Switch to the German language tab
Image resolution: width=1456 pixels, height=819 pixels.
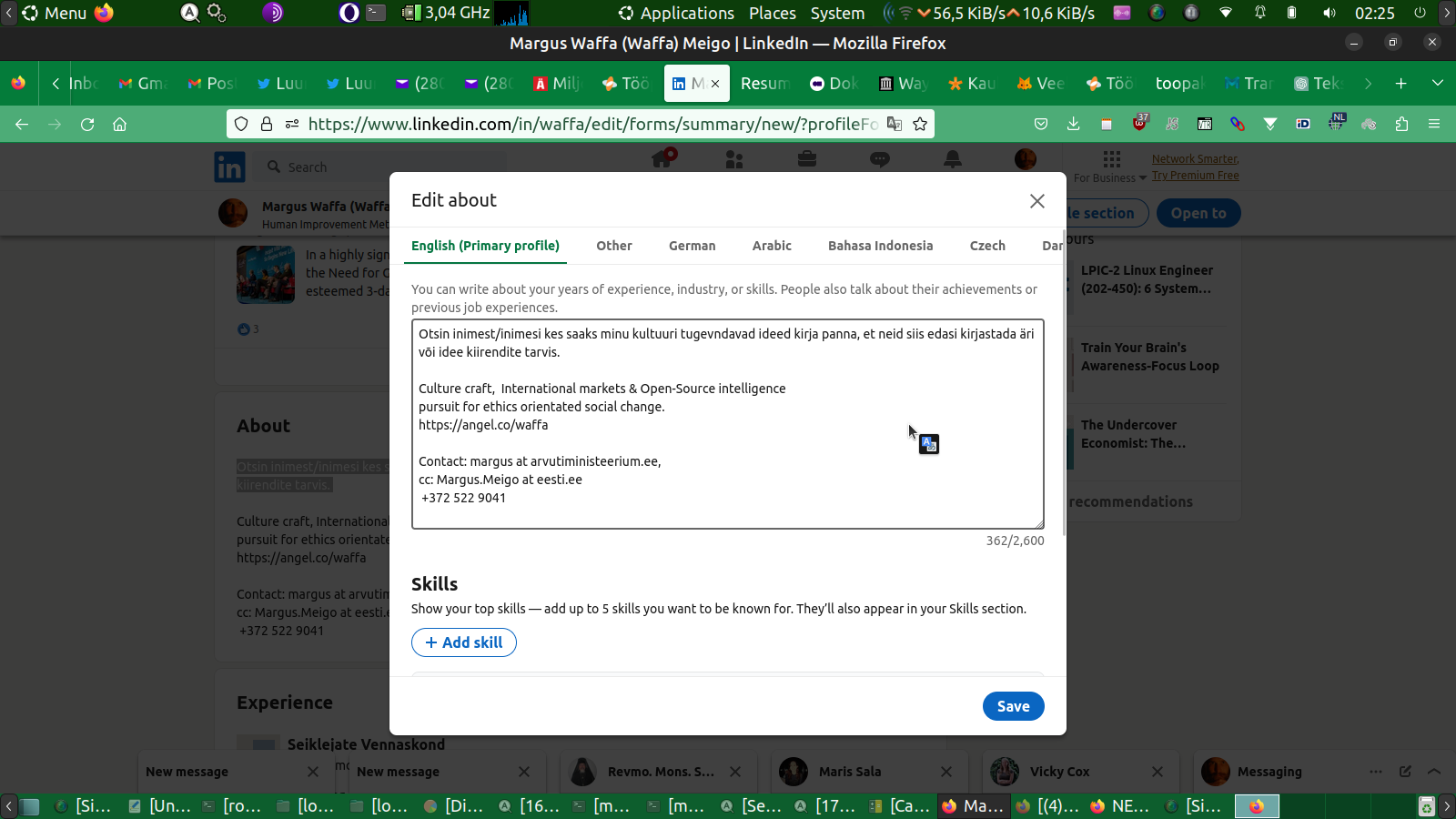point(693,246)
